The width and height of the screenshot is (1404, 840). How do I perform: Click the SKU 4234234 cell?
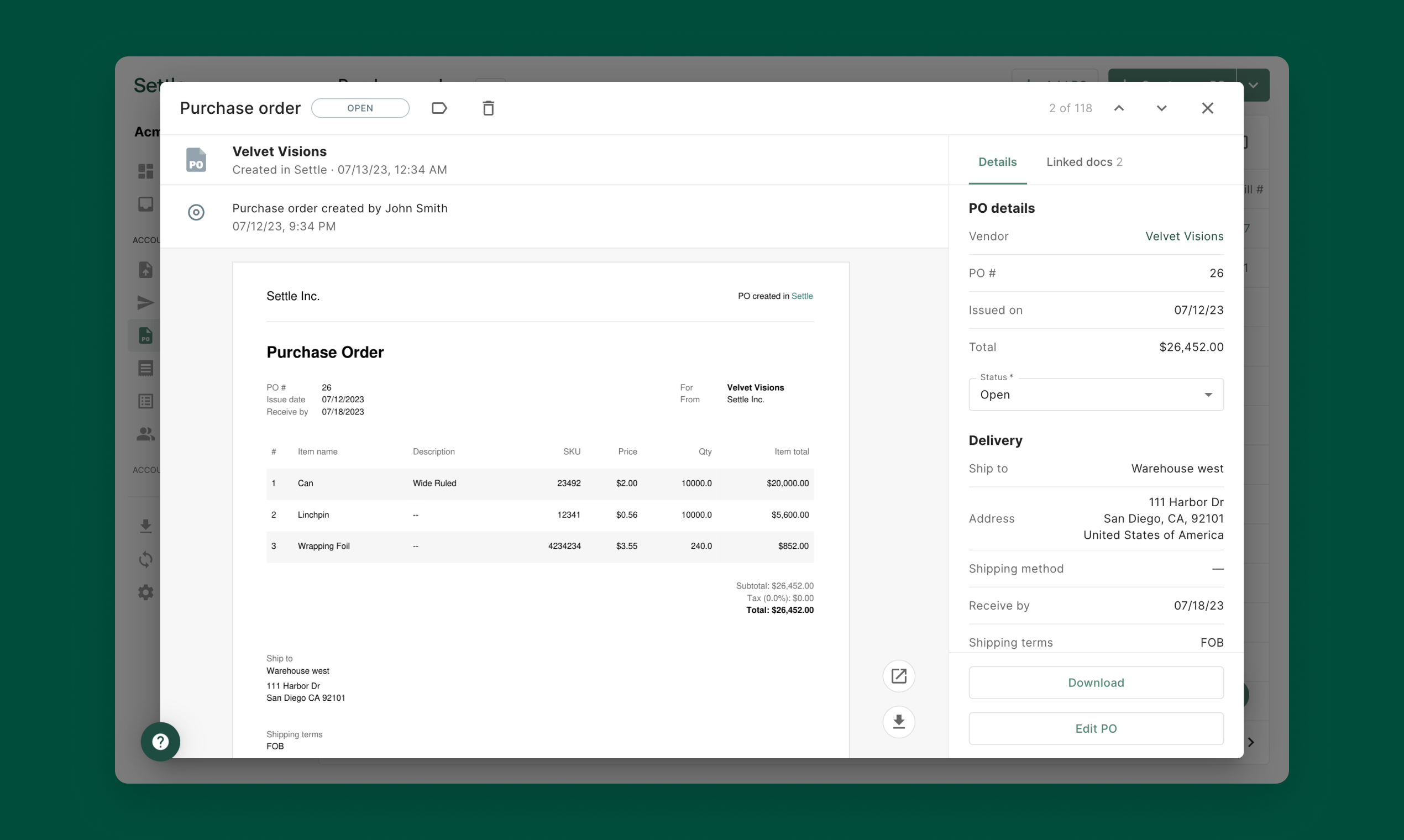[564, 546]
